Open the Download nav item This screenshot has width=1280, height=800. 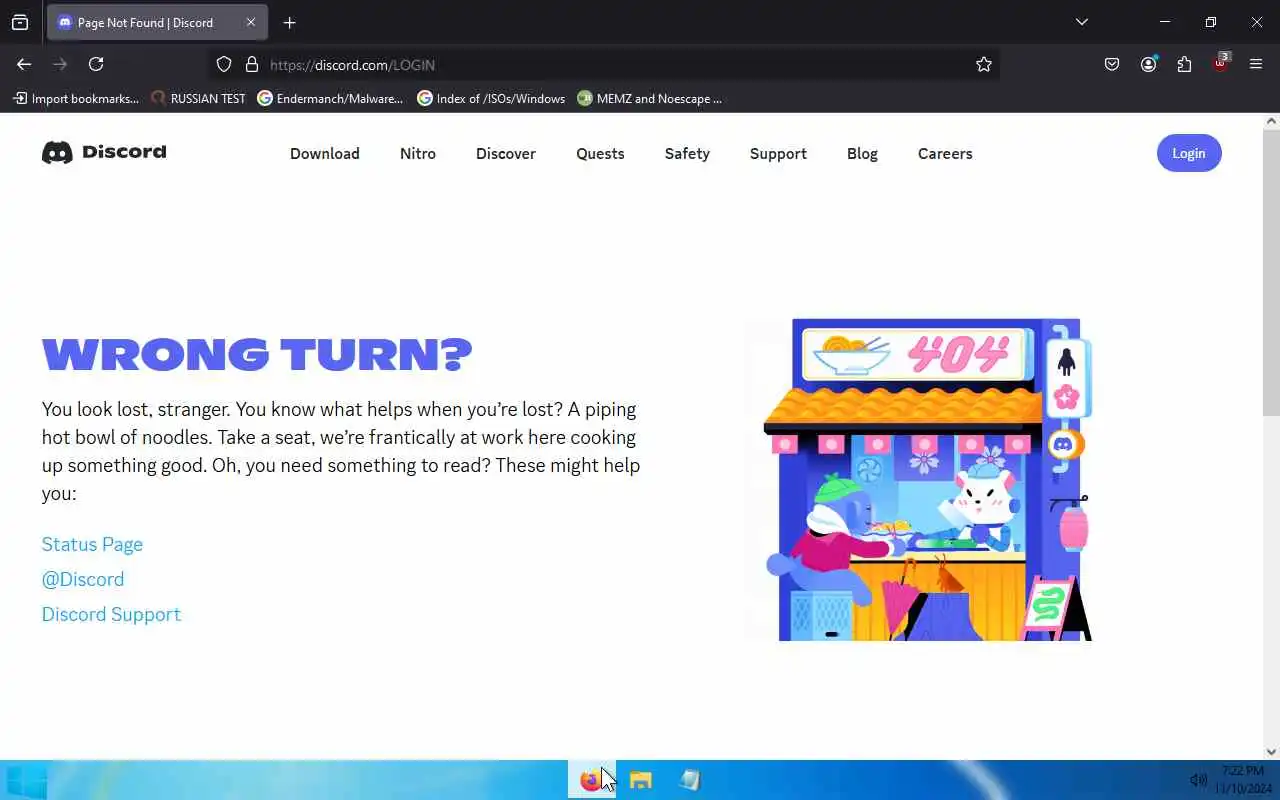tap(325, 153)
